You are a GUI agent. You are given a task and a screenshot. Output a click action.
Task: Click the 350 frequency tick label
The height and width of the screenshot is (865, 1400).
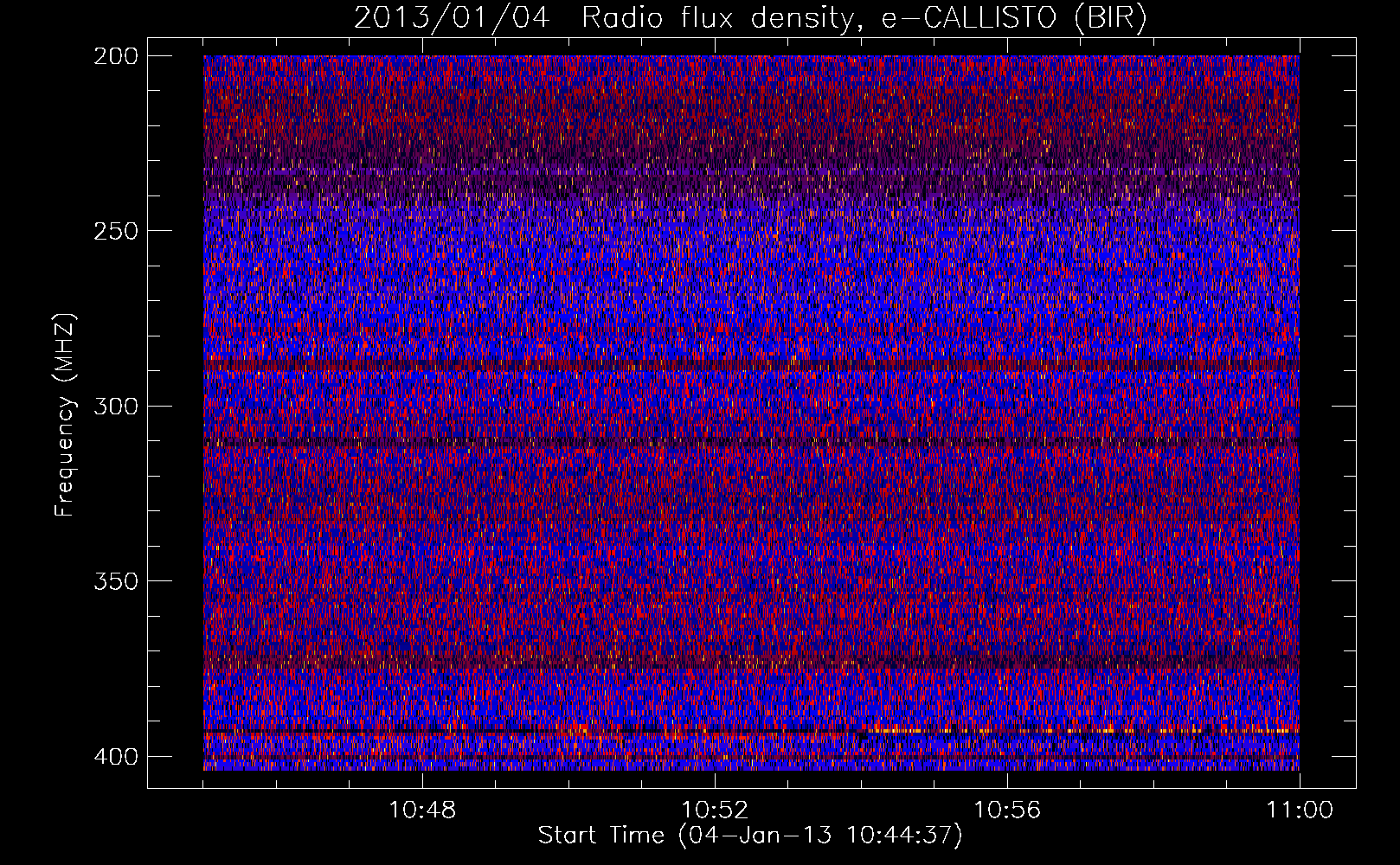pyautogui.click(x=115, y=580)
